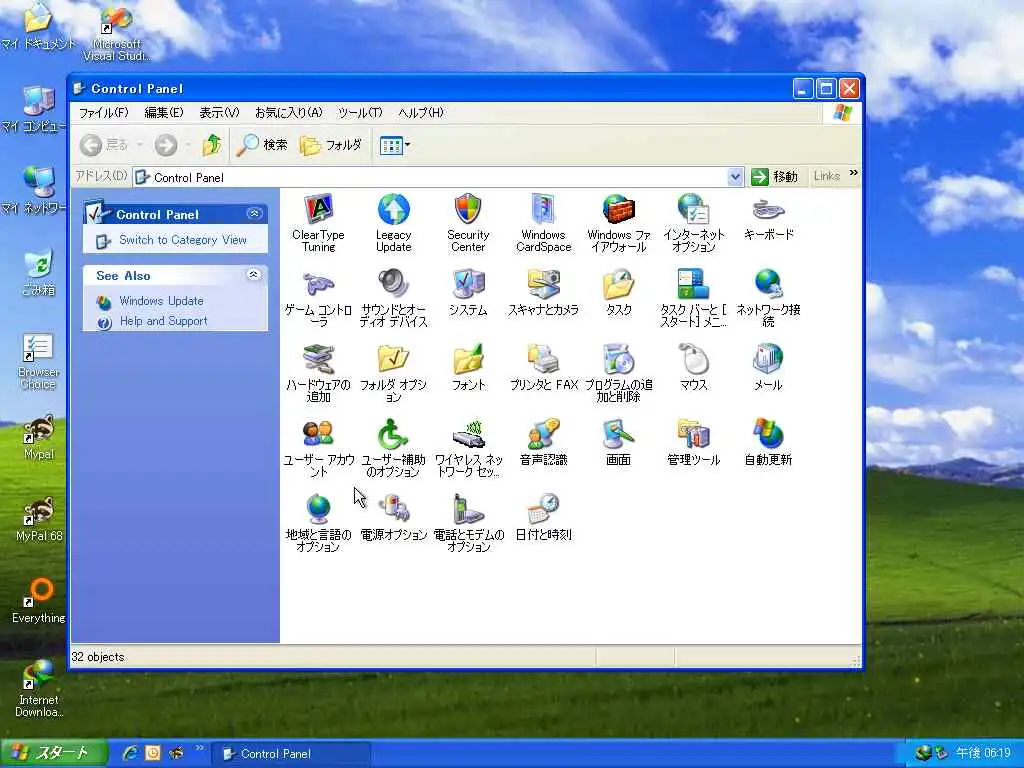
Task: Open Automatic Updates (自動更新)
Action: click(769, 442)
